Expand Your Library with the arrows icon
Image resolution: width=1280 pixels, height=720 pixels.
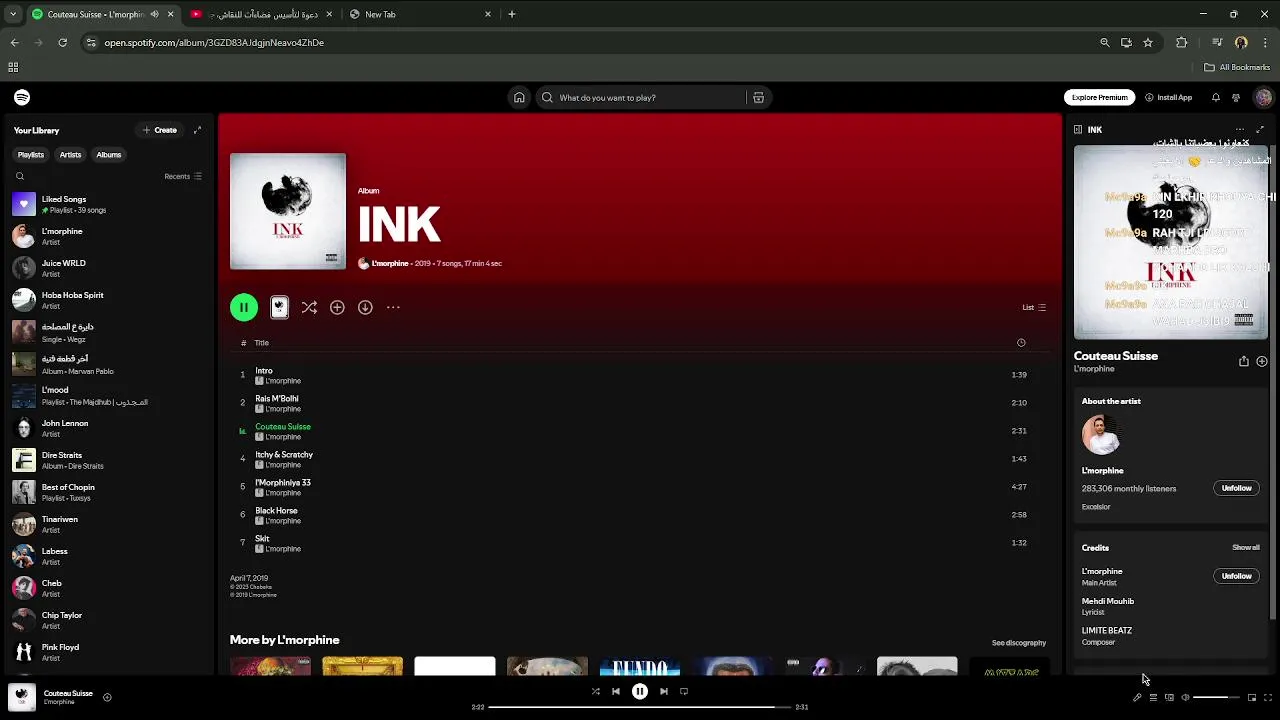point(197,130)
